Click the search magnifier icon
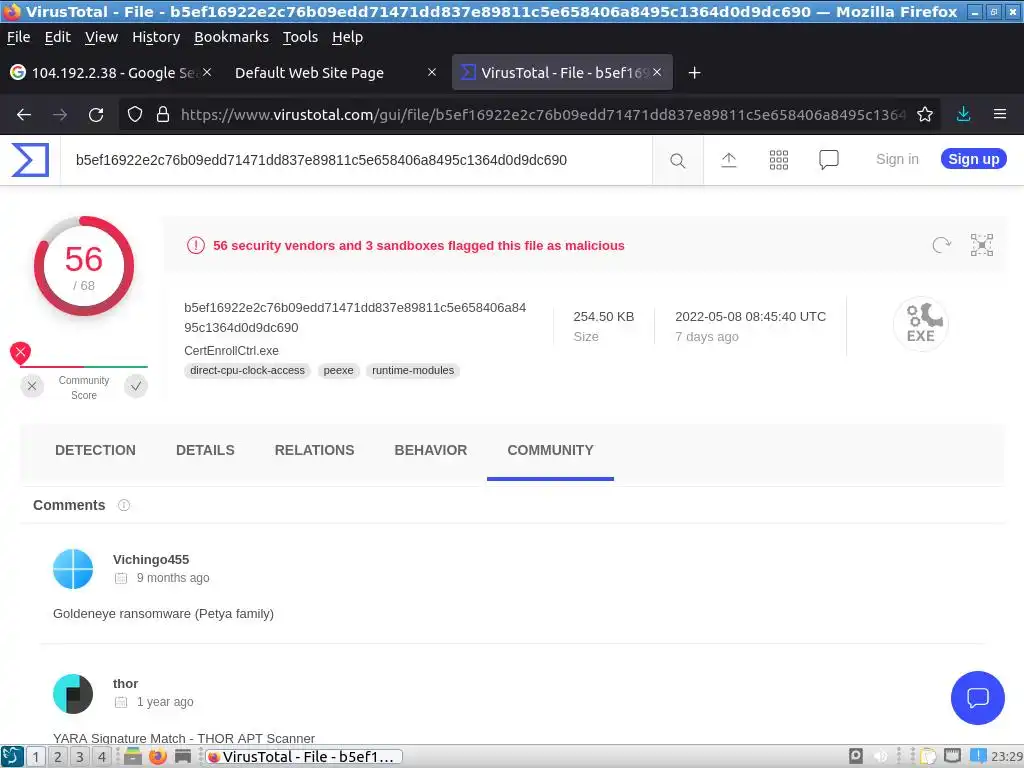This screenshot has width=1024, height=768. [677, 161]
